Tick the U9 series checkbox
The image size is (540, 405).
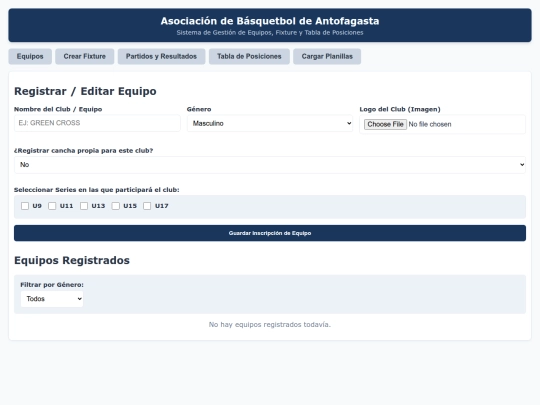click(x=25, y=206)
